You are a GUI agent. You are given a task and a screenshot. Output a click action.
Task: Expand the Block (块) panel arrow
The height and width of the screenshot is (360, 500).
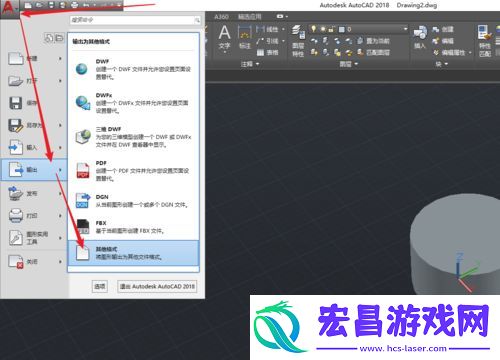[x=446, y=64]
